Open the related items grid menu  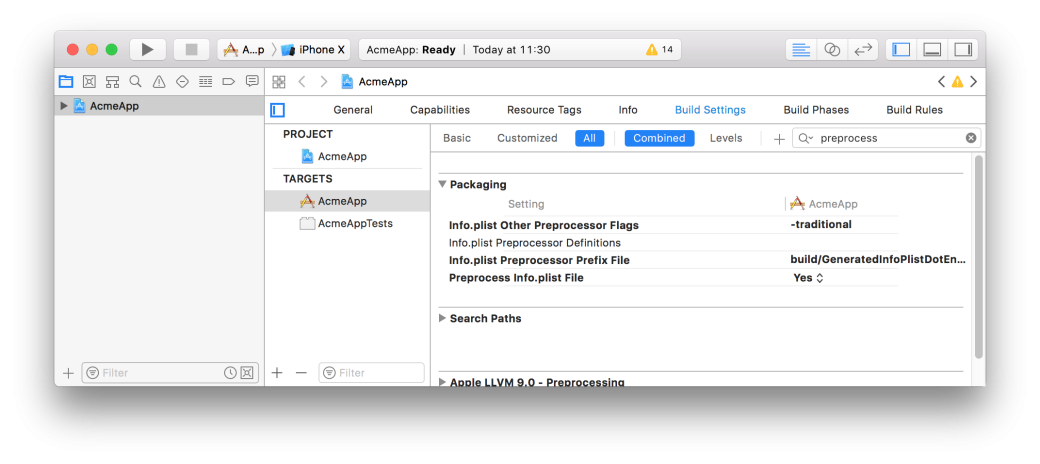coord(279,82)
